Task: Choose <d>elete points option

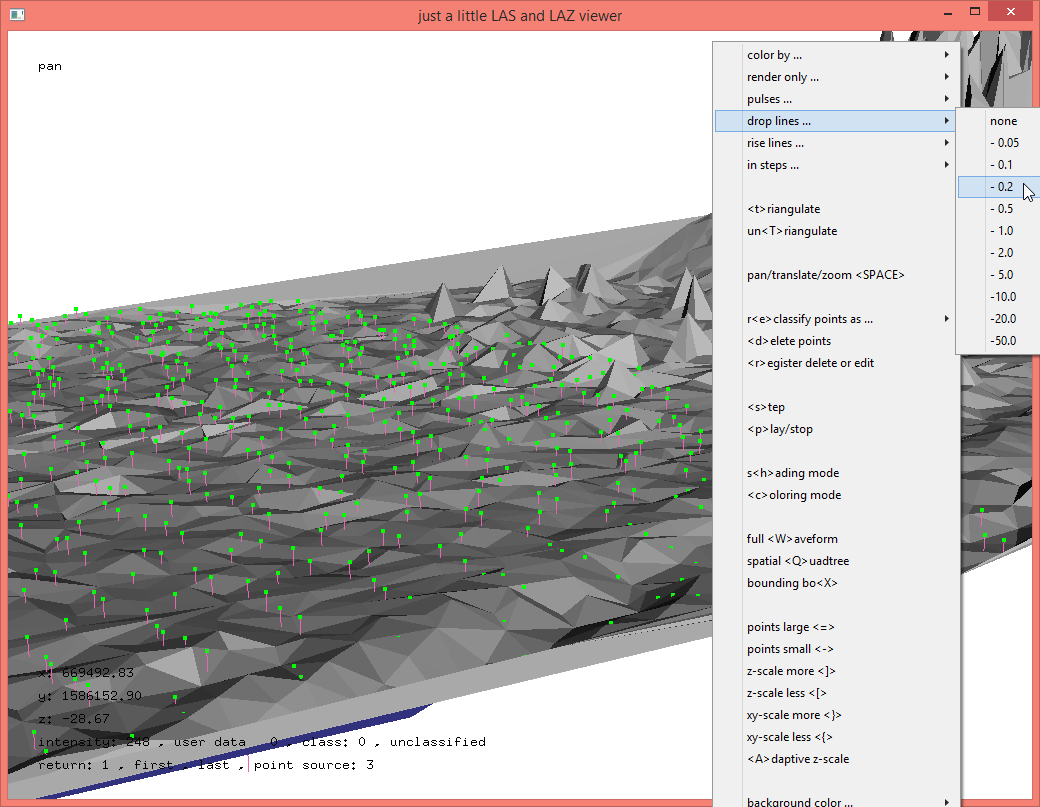Action: tap(789, 341)
